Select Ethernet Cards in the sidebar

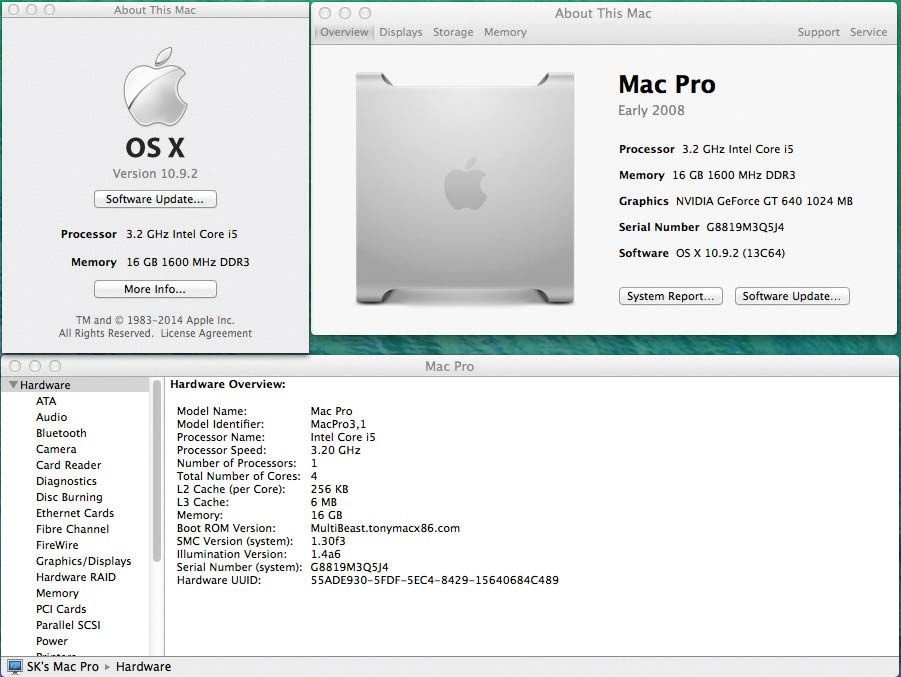pyautogui.click(x=75, y=513)
